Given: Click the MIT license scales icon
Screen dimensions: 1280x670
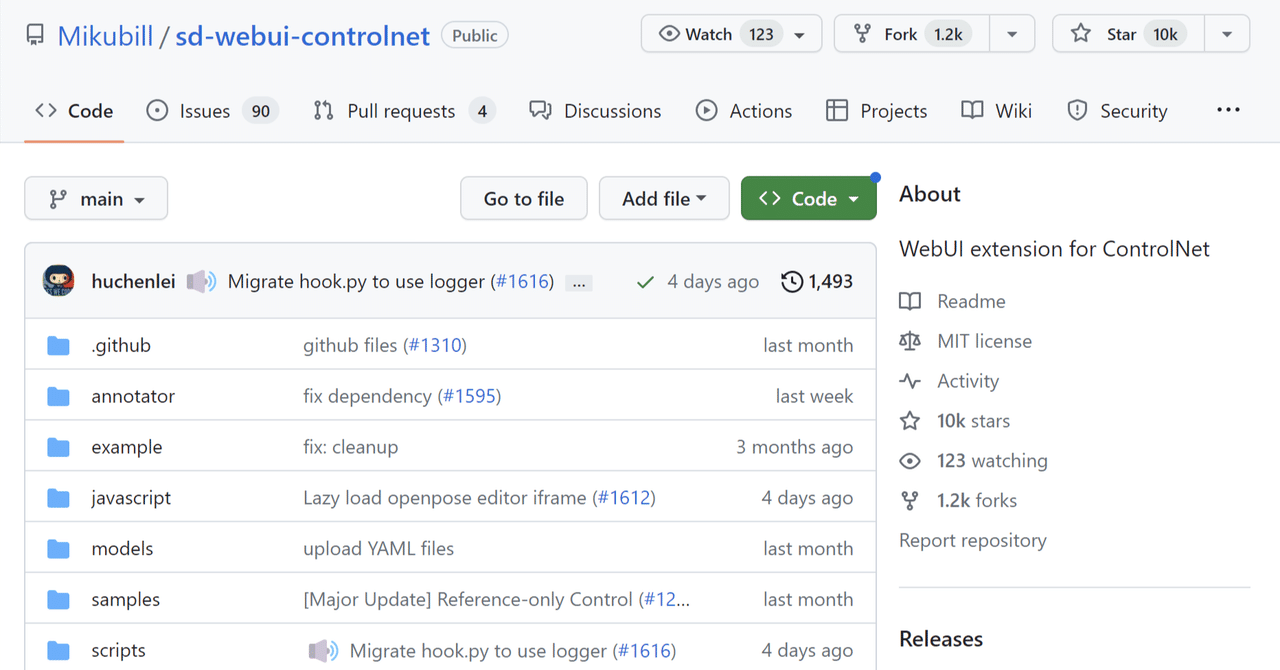Looking at the screenshot, I should click(x=911, y=341).
